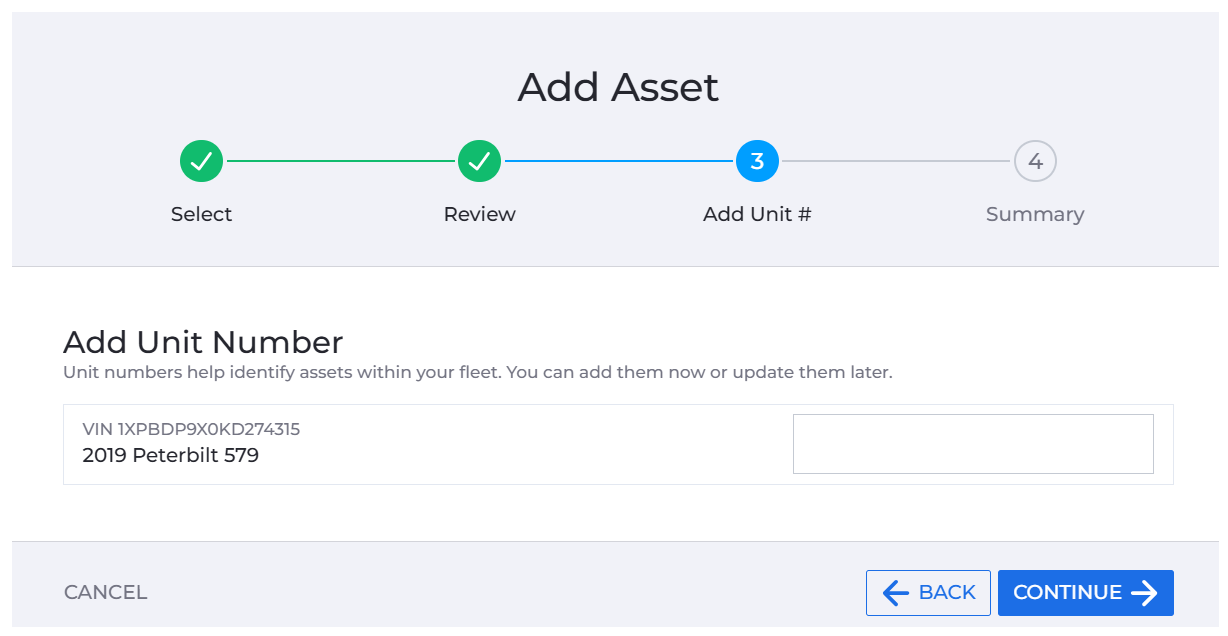Click the green checkmark above Review
The image size is (1228, 636).
tap(479, 161)
